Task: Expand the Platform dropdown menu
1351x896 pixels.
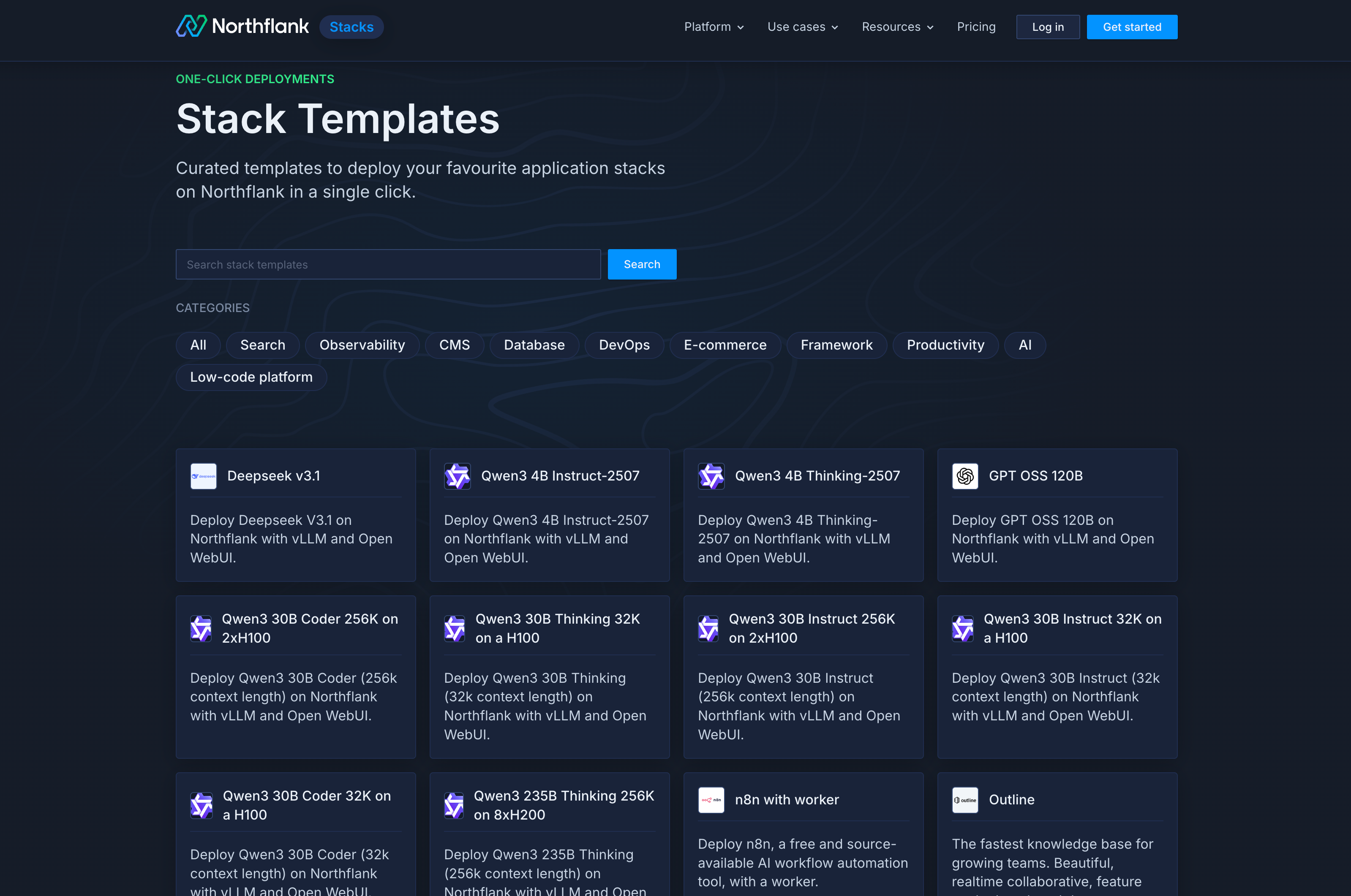Action: (714, 27)
